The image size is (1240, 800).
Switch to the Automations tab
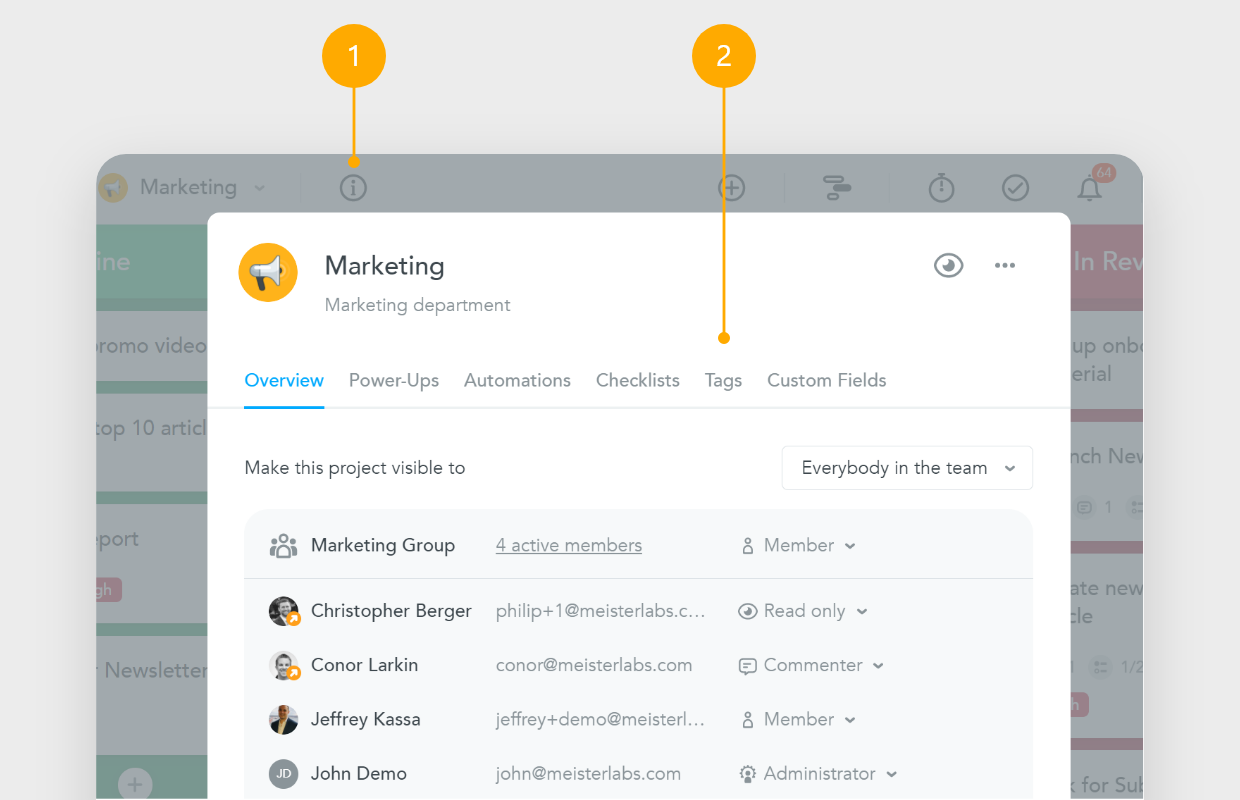(517, 380)
